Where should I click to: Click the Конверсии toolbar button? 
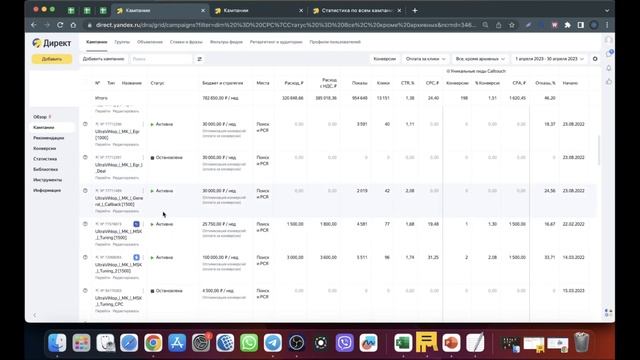pos(384,59)
